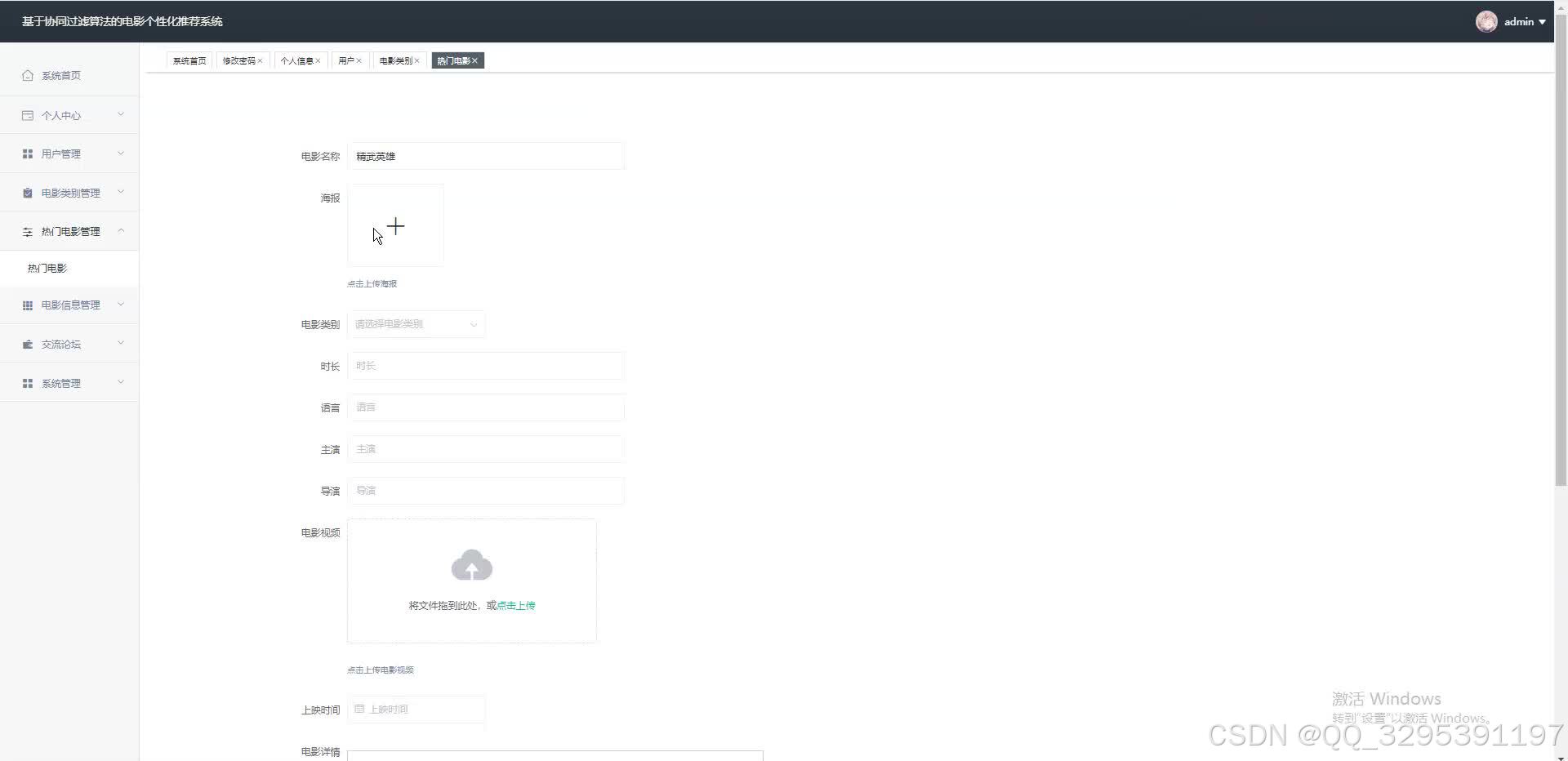Click the 个人中心 sidebar icon
Screen dimensions: 1568x761
[x=28, y=115]
